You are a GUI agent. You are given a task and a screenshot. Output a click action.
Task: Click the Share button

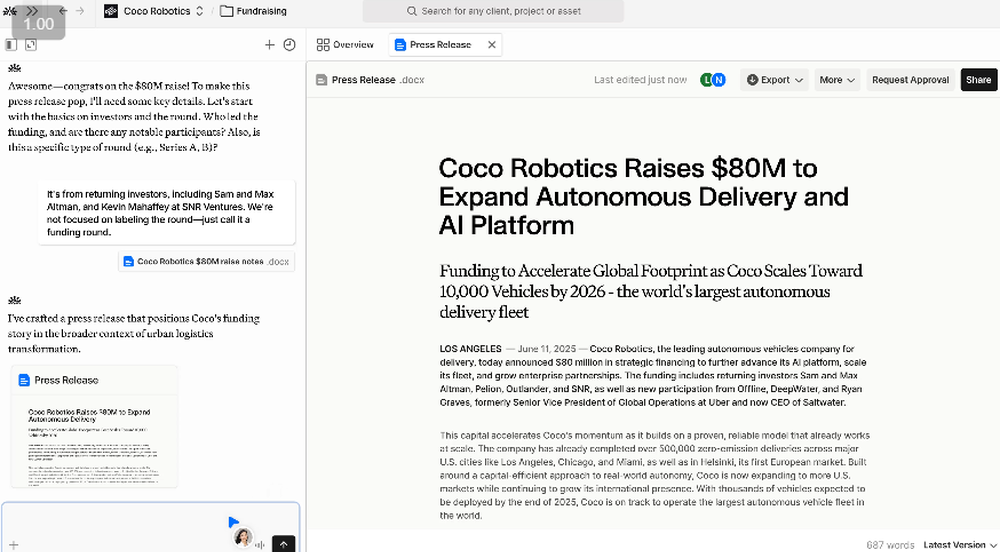pyautogui.click(x=978, y=80)
